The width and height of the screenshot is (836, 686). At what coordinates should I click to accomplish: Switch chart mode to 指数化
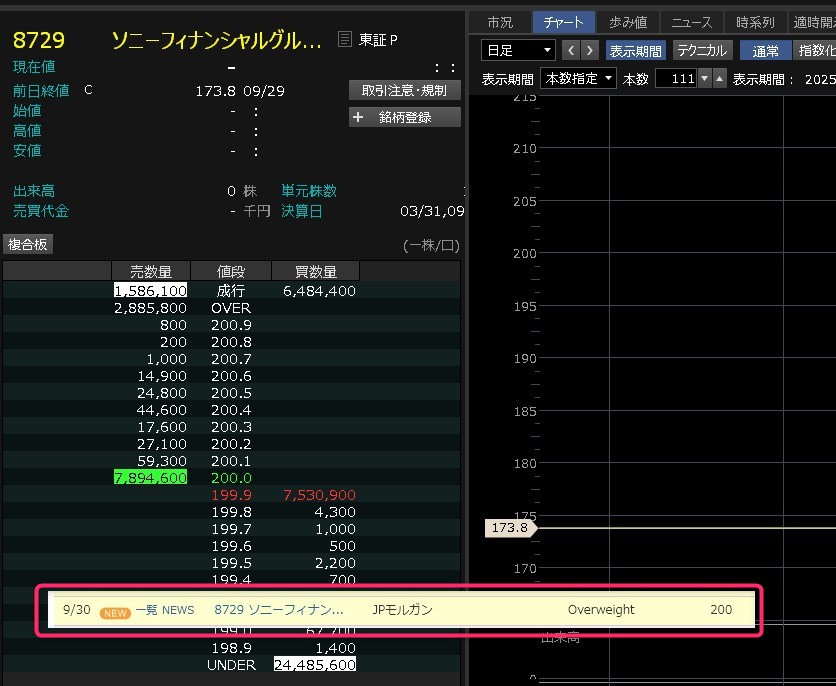click(x=815, y=50)
